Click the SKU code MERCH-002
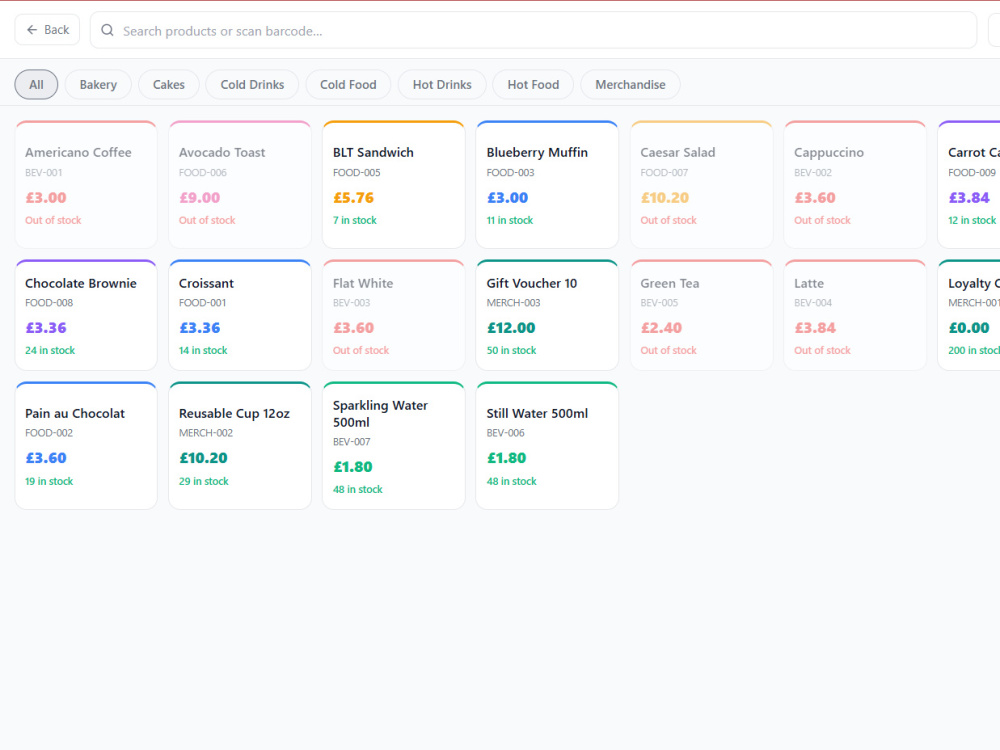This screenshot has width=1000, height=750. 206,432
